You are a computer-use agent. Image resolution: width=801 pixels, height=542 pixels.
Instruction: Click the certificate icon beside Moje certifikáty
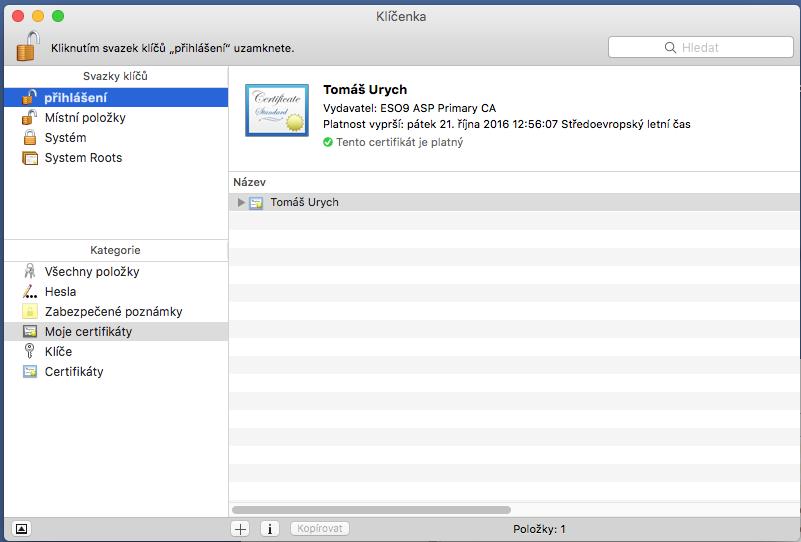click(30, 332)
